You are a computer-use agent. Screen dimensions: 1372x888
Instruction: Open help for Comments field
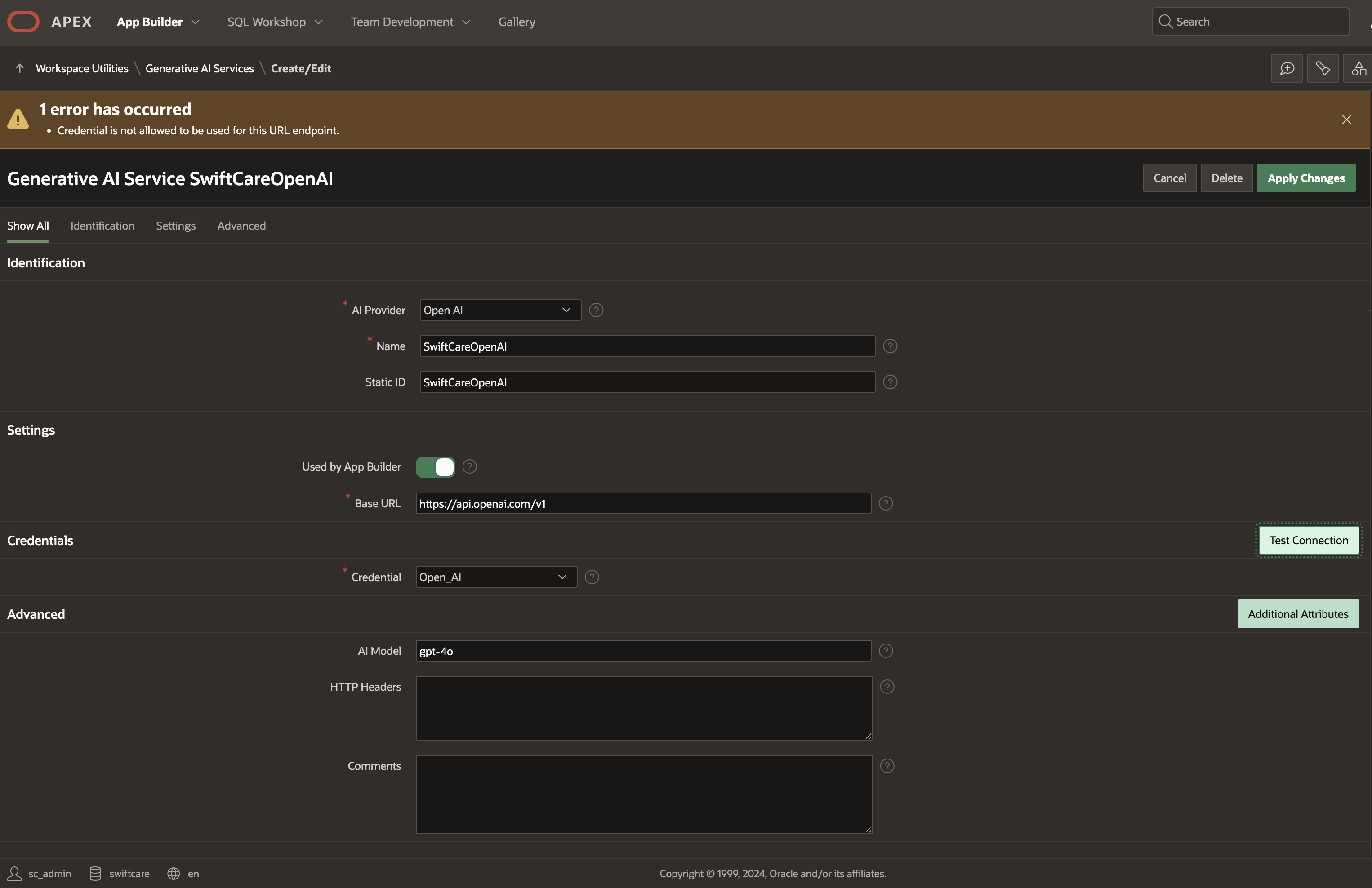(x=887, y=766)
